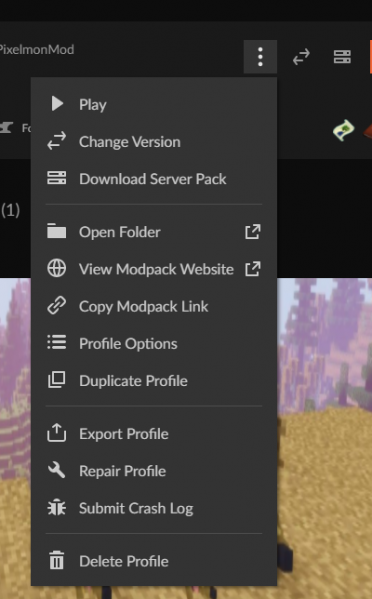Click the bug icon for Submit Crash Log

coord(57,508)
